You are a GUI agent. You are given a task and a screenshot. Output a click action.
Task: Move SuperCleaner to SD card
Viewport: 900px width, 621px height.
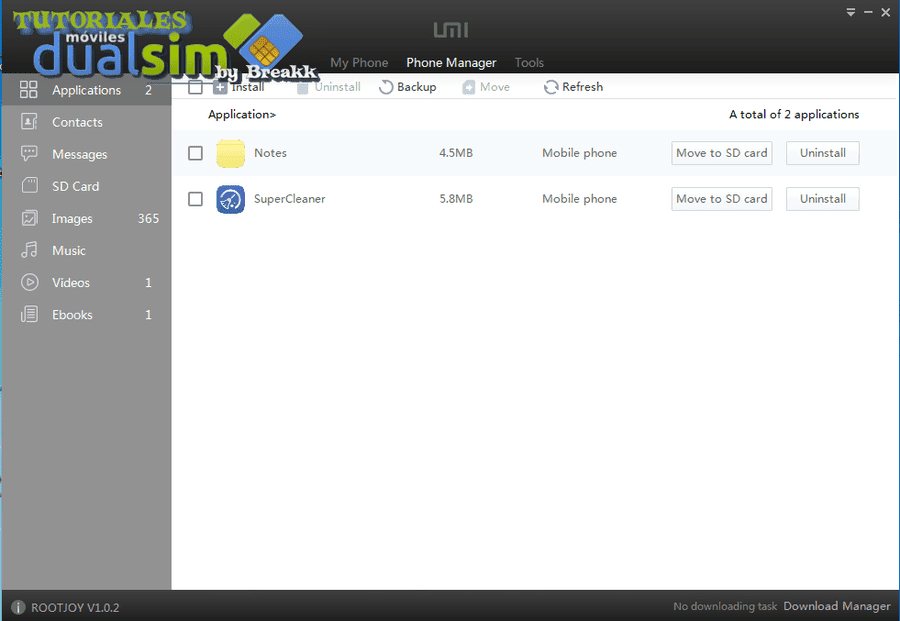pyautogui.click(x=721, y=199)
